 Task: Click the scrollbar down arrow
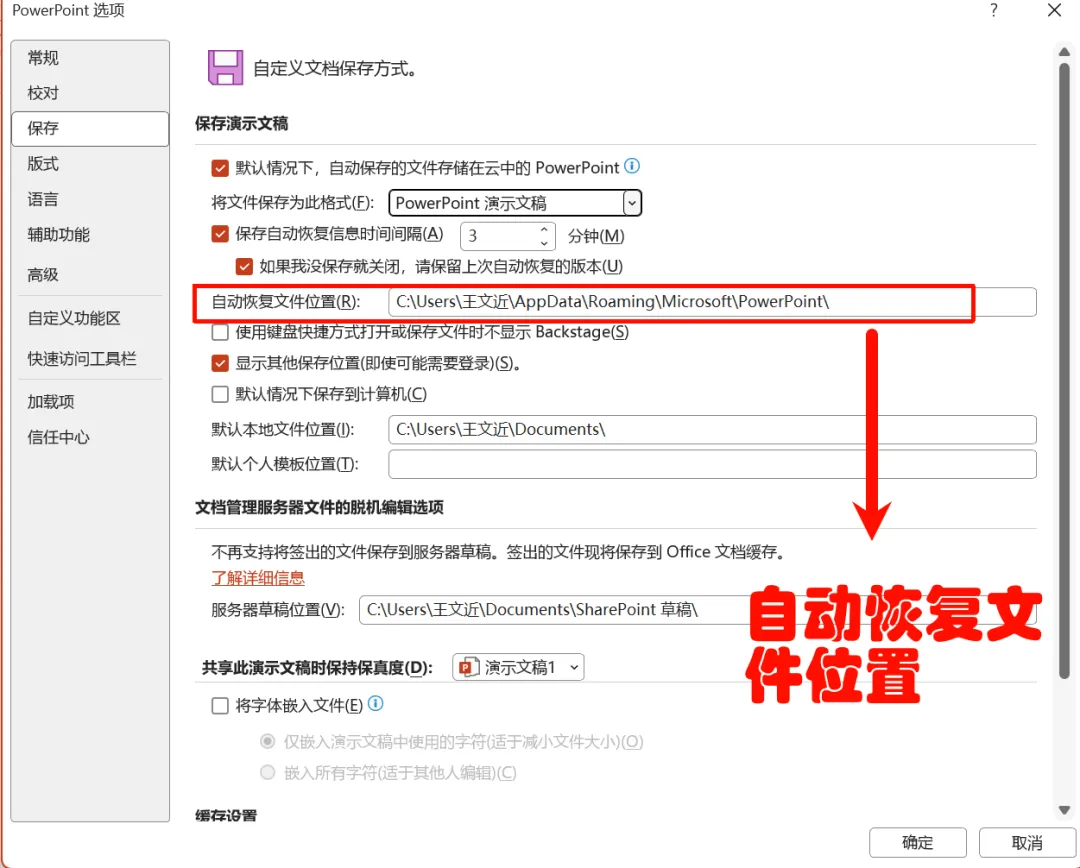(1064, 810)
